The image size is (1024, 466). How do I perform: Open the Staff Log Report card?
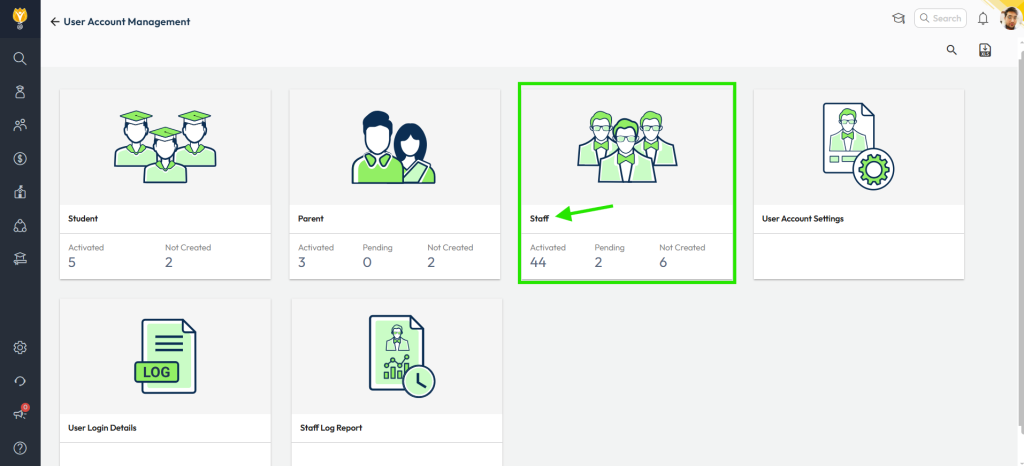[397, 382]
